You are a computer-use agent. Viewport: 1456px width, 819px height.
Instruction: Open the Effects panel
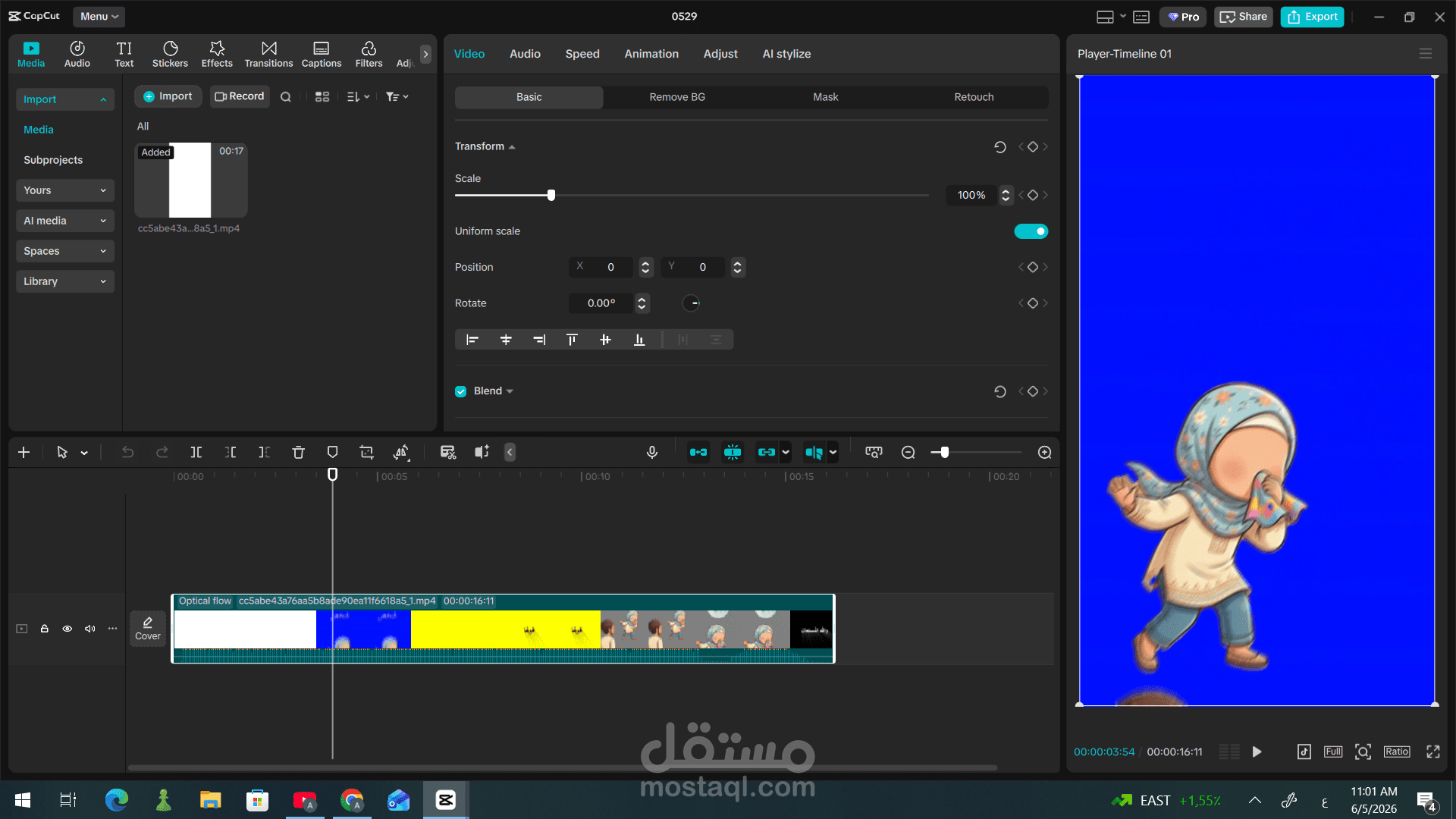217,54
